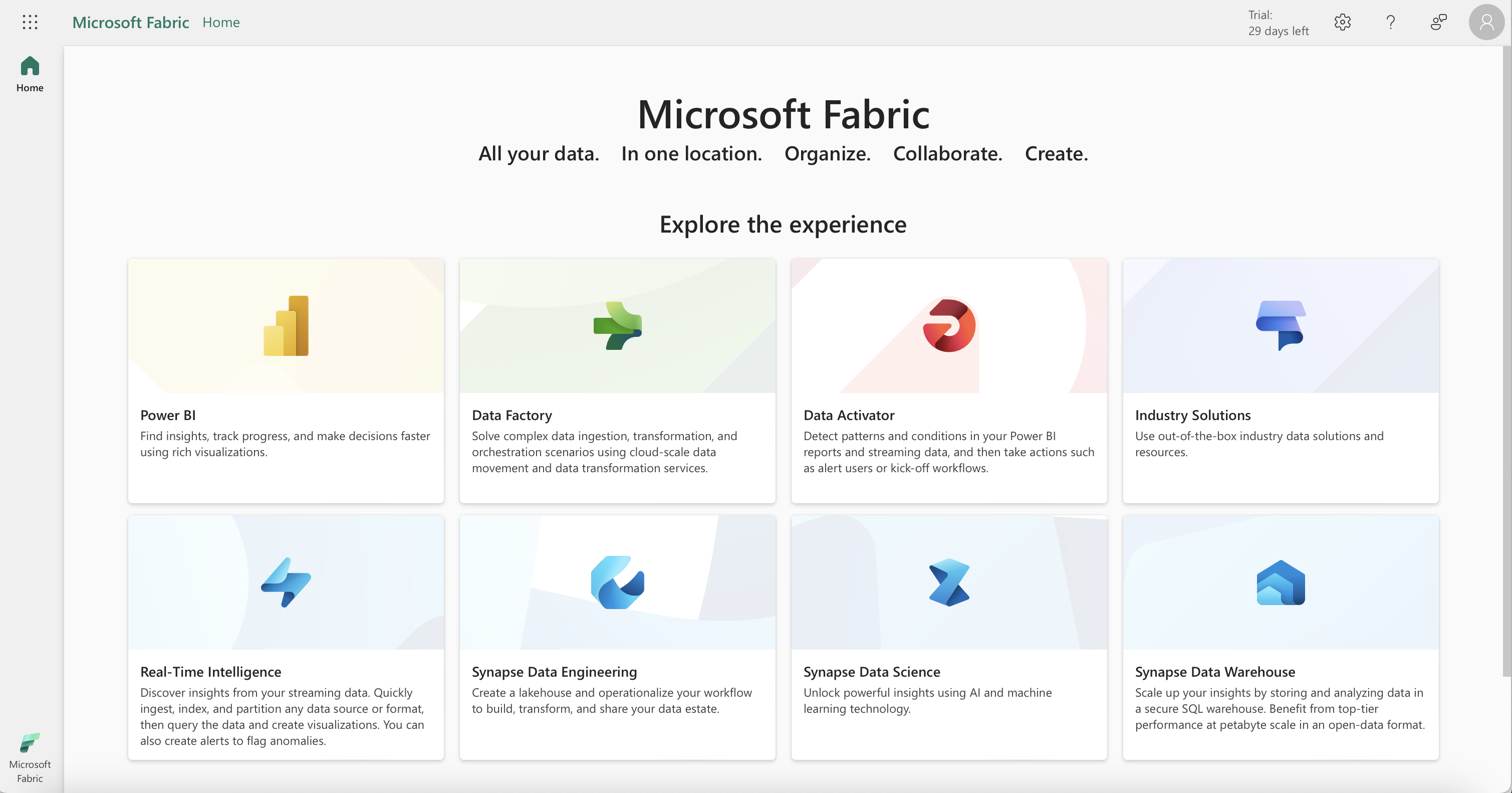Image resolution: width=1512 pixels, height=793 pixels.
Task: Check the Trial days remaining indicator
Action: (1278, 24)
